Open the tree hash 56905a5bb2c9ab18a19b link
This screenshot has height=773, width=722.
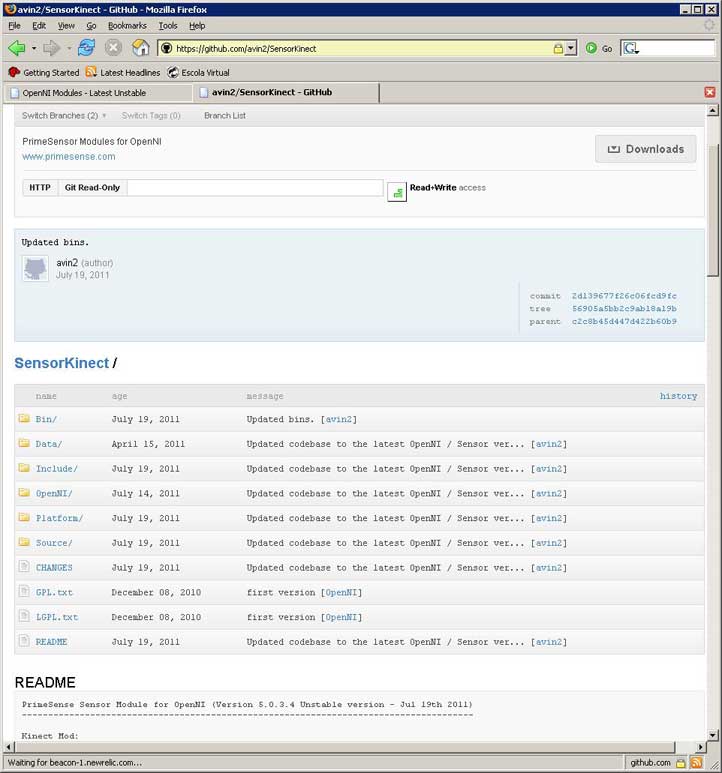coord(624,309)
